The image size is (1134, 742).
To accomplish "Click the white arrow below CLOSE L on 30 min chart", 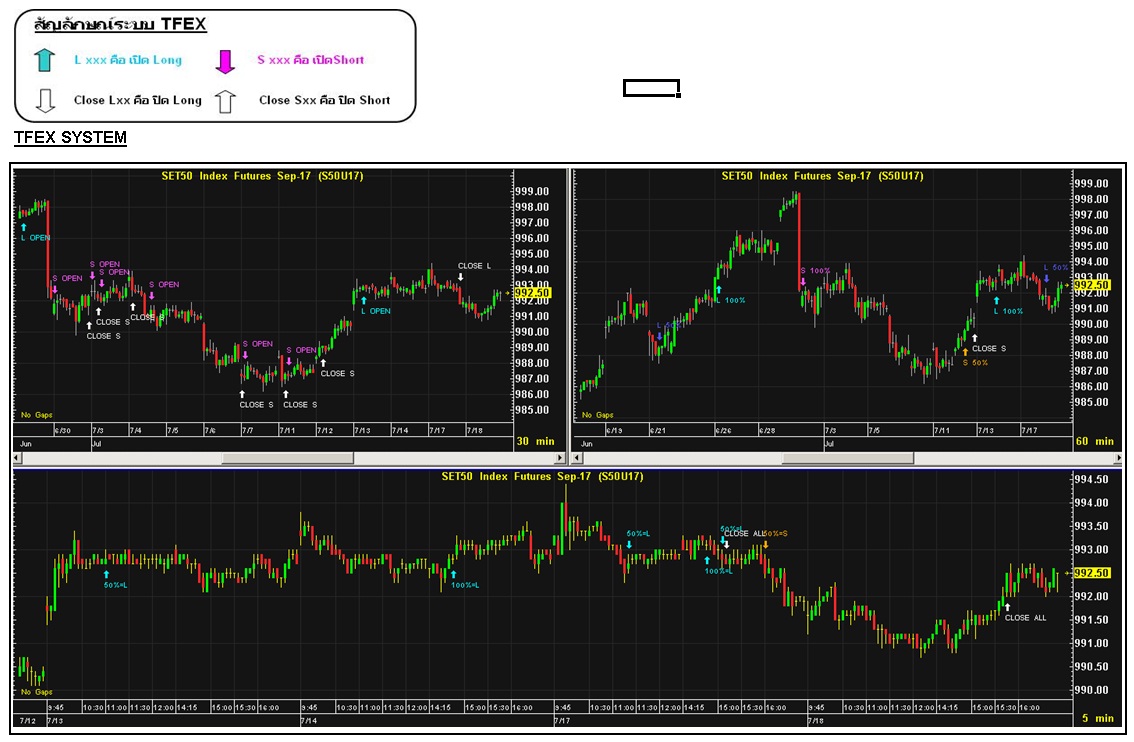I will coord(461,277).
